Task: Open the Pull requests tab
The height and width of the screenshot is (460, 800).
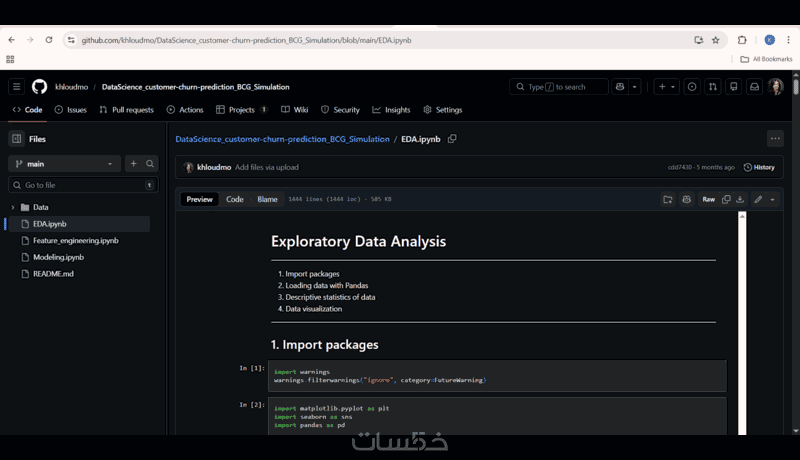Action: (x=126, y=110)
